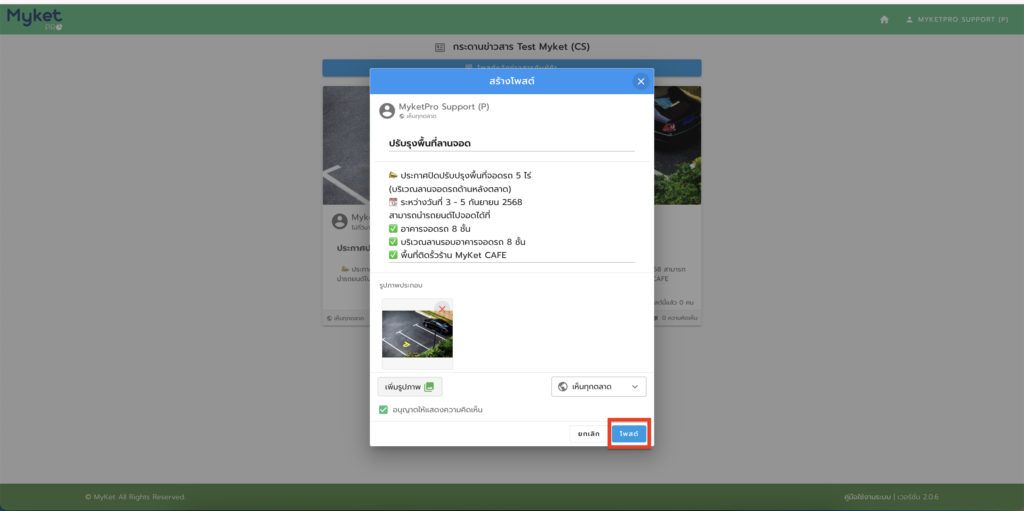1024x511 pixels.
Task: Open the MYKETPRO SUPPORT (P) user menu
Action: coord(957,20)
